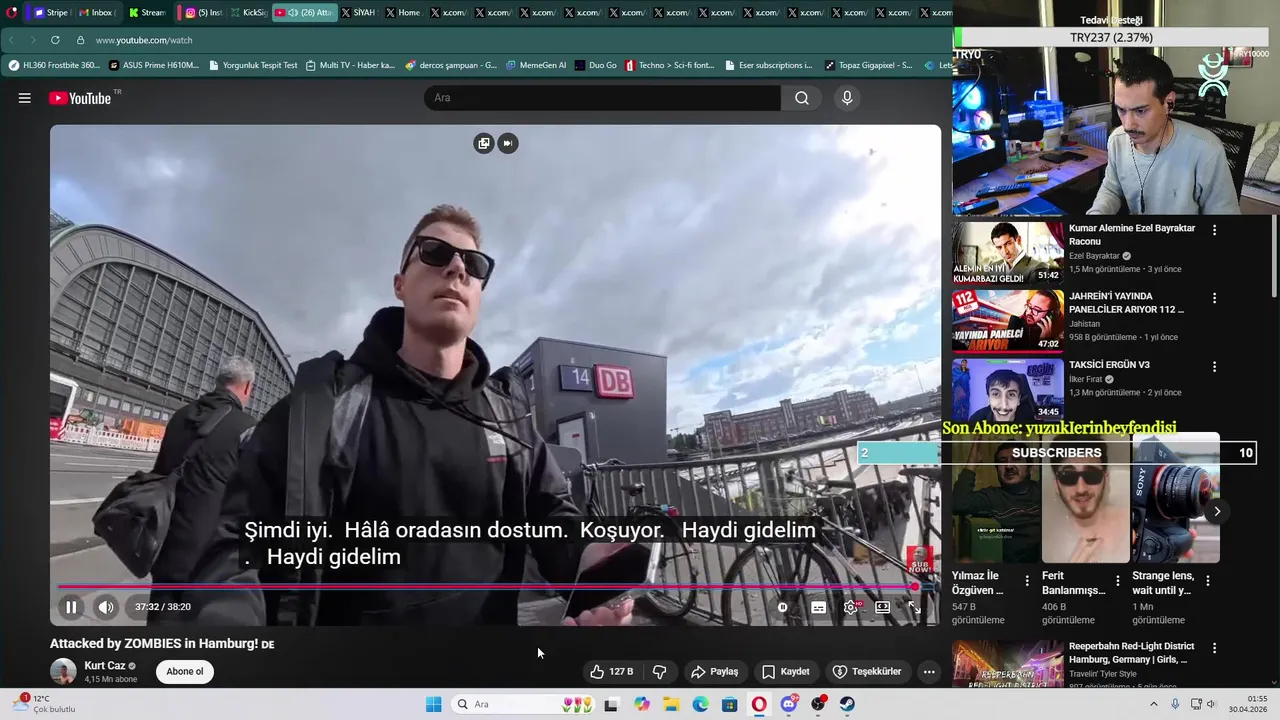
Task: Open Kumar Alemine Ezel Bayraktar video thumbnail
Action: [x=1007, y=252]
